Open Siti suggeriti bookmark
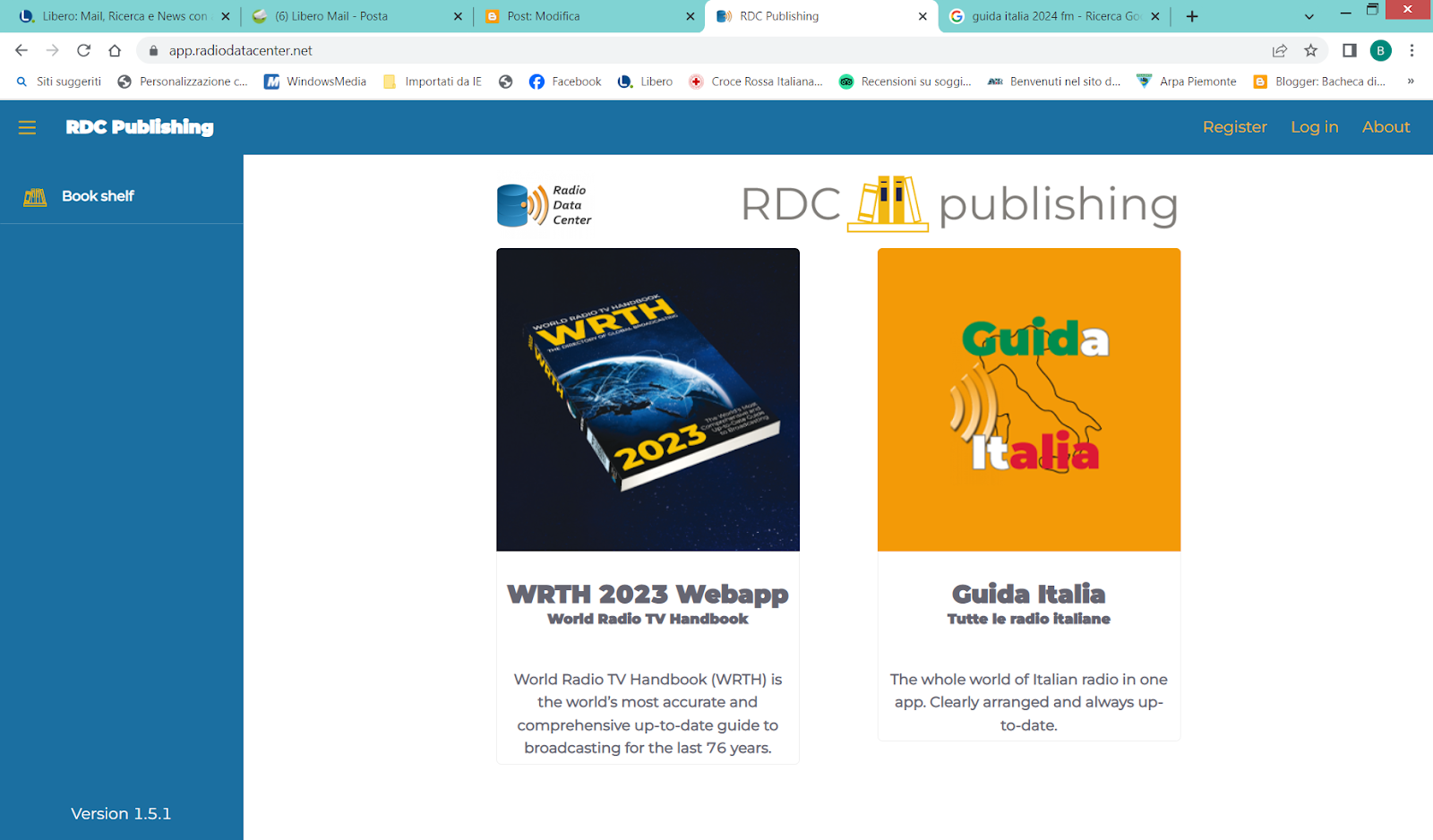Screen dimensions: 1433x840 (59, 81)
